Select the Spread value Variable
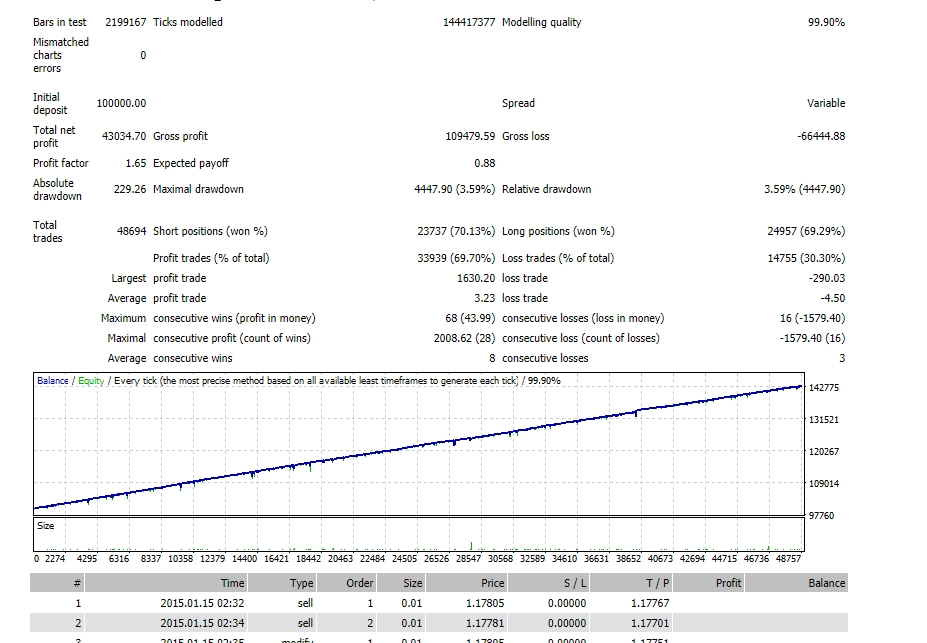 tap(826, 103)
